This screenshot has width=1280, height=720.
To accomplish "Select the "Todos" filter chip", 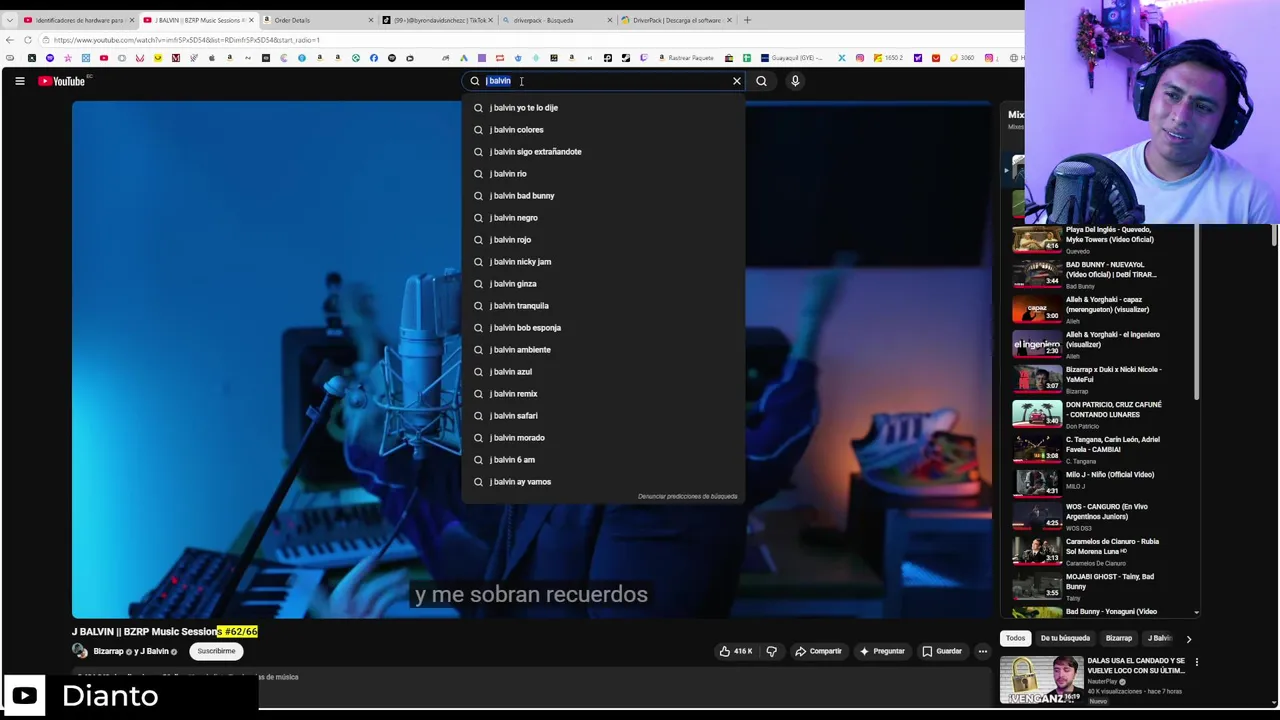I will 1015,638.
